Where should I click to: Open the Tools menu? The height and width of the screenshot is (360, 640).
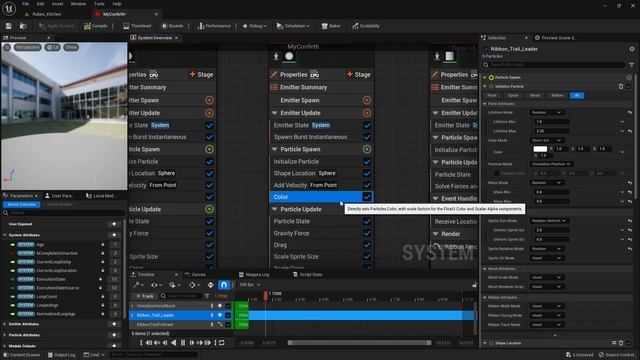point(99,4)
